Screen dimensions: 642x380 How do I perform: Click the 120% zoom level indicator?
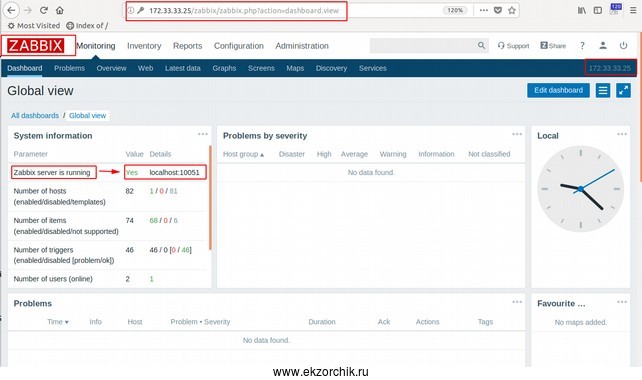[x=455, y=11]
